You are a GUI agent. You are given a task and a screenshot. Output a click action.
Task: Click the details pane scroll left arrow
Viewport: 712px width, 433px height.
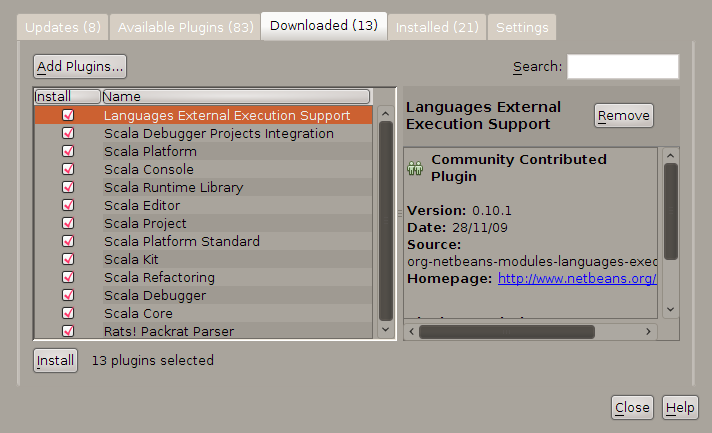(411, 332)
